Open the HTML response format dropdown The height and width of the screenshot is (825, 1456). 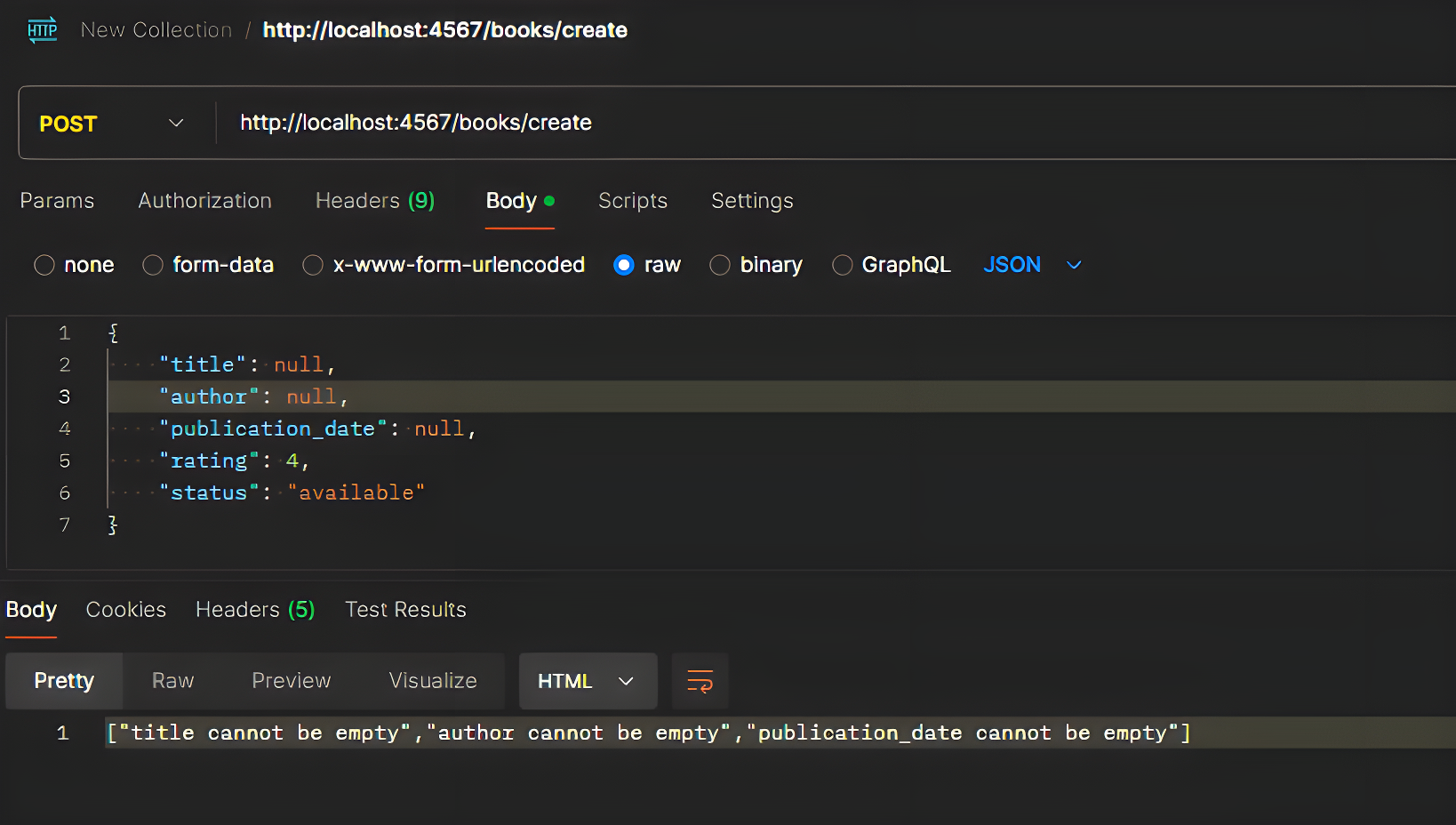tap(587, 681)
